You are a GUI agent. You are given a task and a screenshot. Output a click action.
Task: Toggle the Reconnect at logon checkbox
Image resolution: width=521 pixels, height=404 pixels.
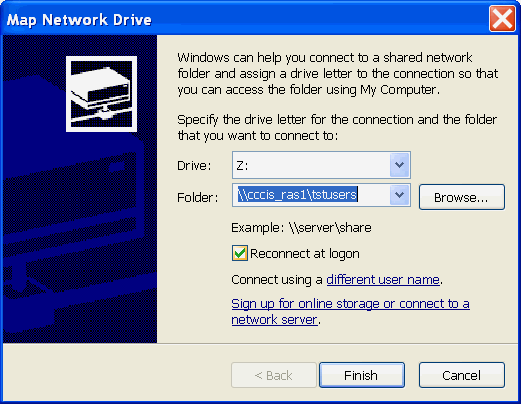point(240,253)
